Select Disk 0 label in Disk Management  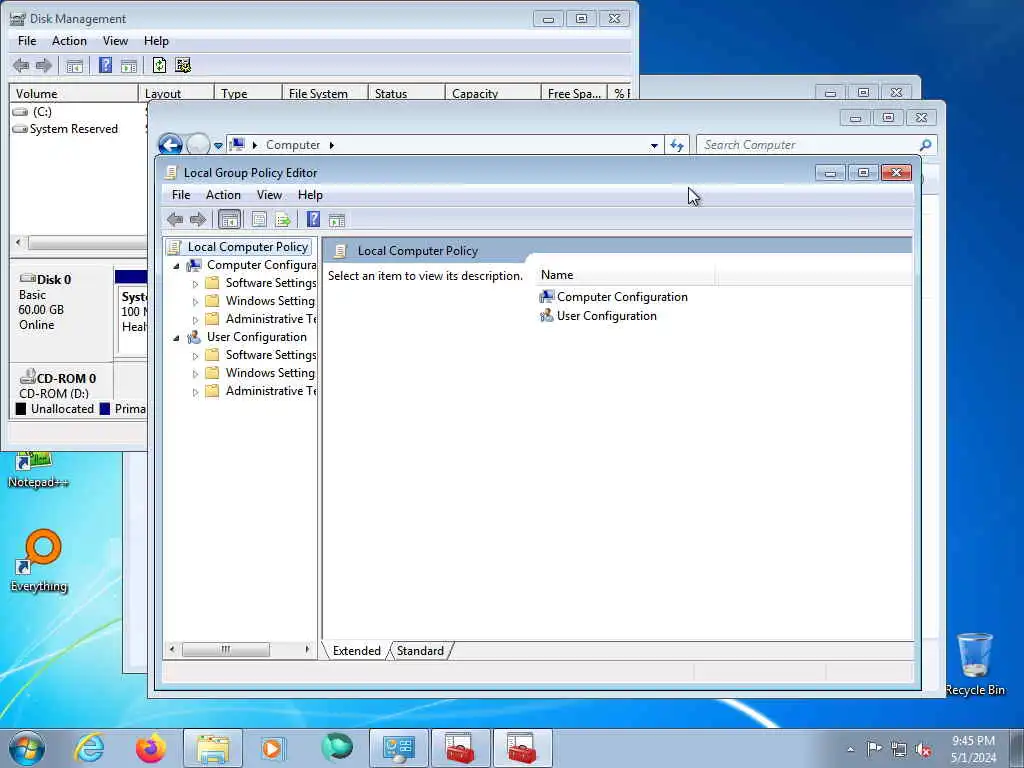point(54,280)
